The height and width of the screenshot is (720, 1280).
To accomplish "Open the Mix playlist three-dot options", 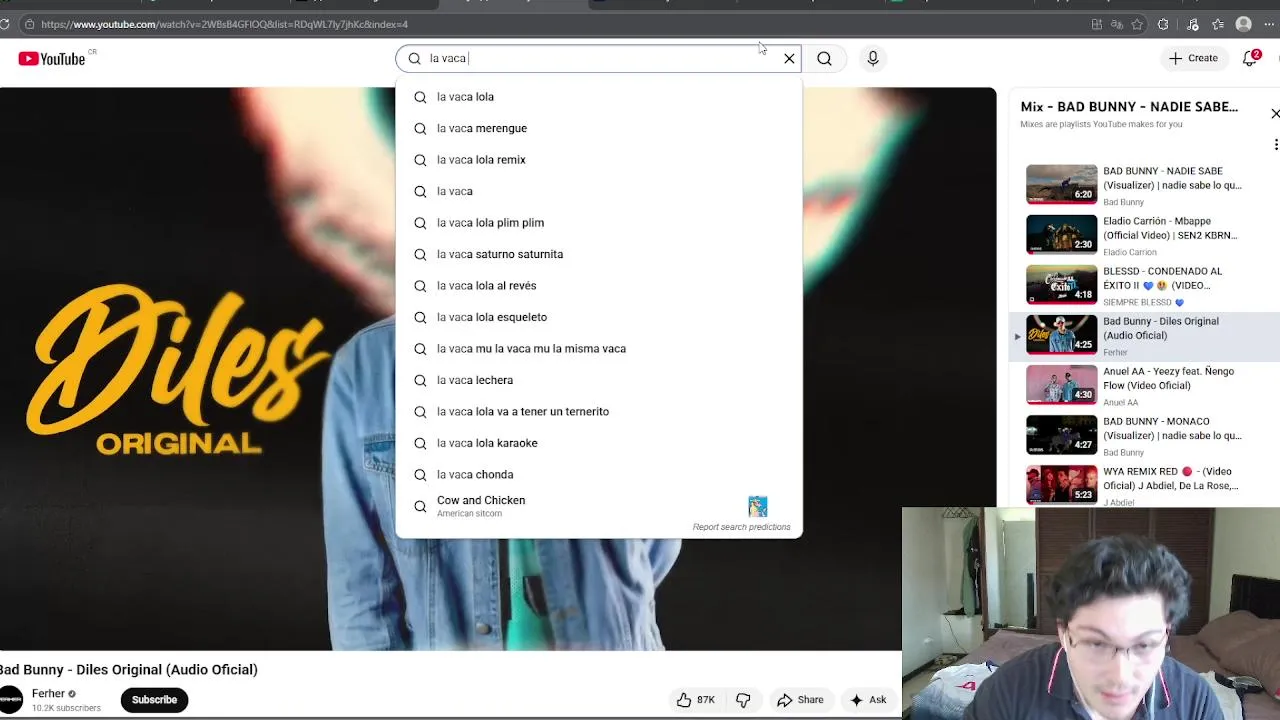I will coord(1276,145).
